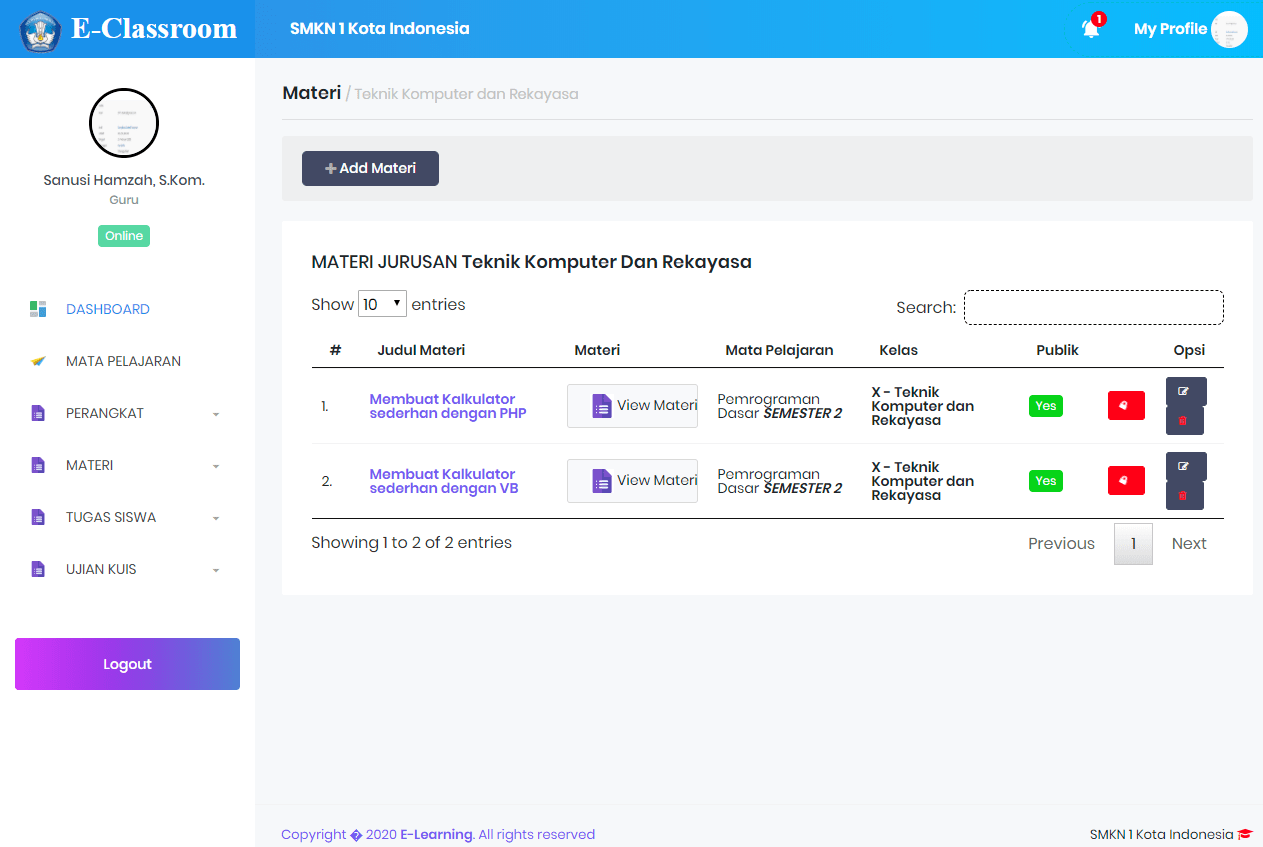Toggle the Online status badge under the teacher's name
This screenshot has width=1263, height=847.
(123, 235)
